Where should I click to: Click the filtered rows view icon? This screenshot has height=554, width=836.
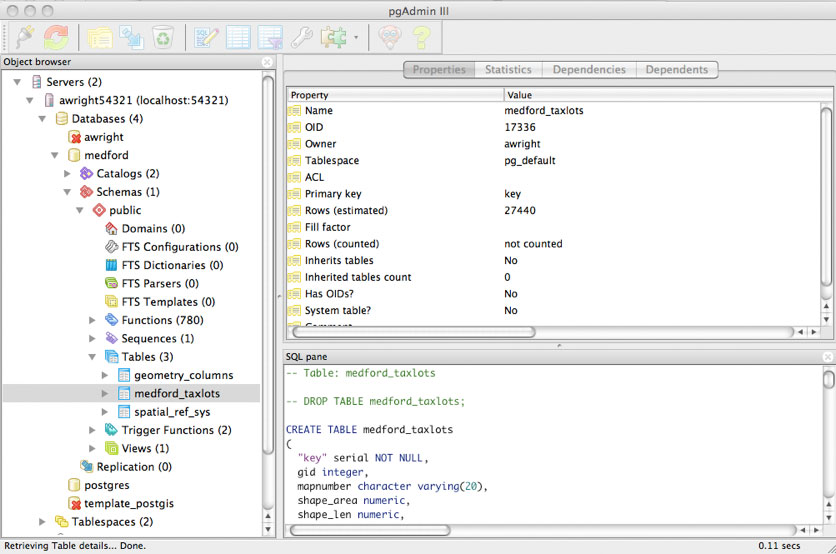(269, 38)
